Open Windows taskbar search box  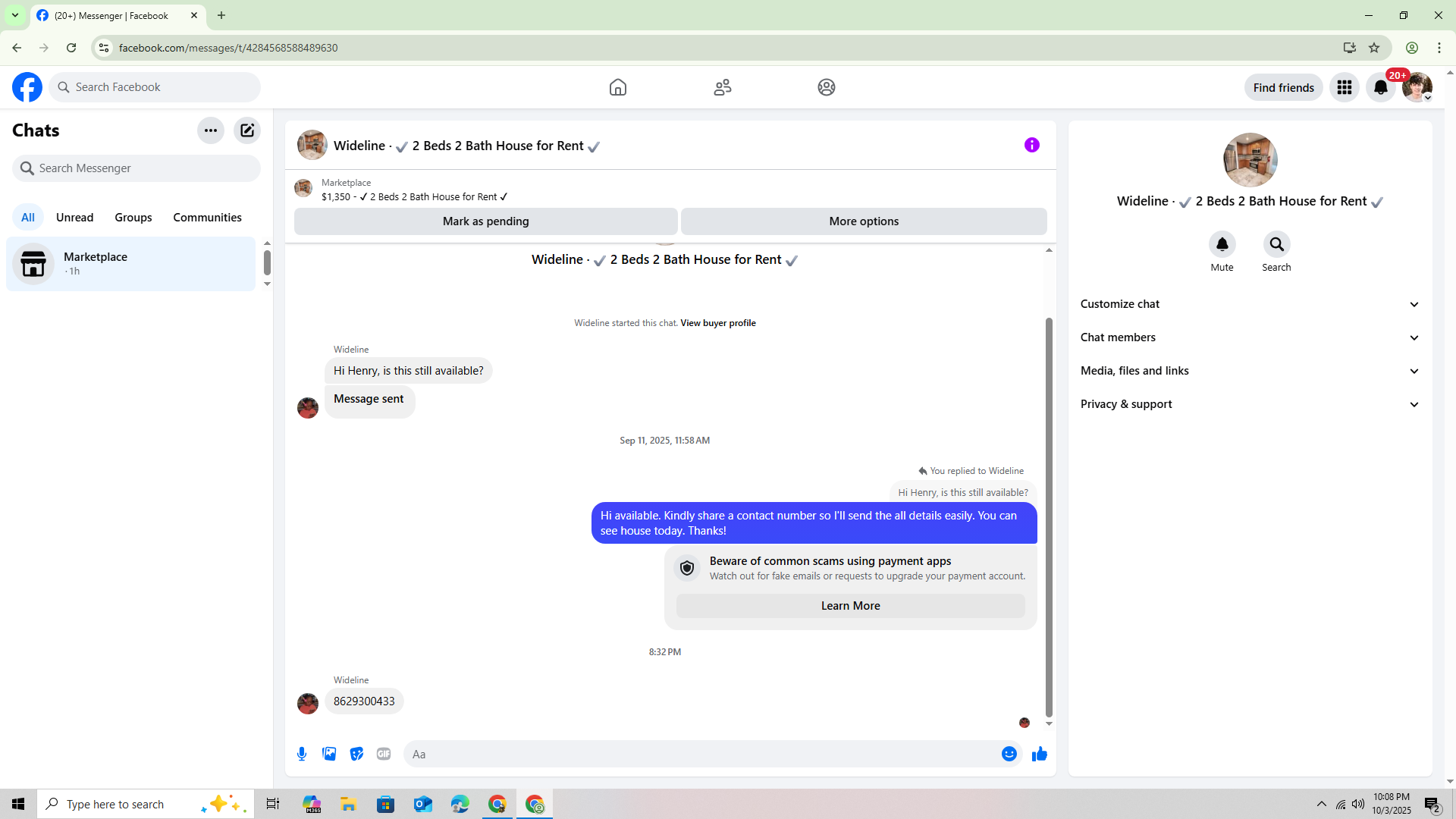(x=146, y=804)
